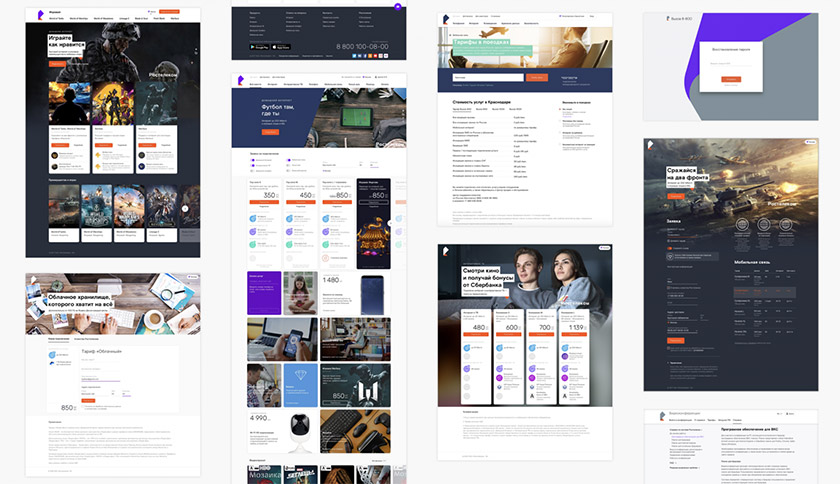Click the orange button under Играйте как нравится
Viewport: 840px width, 484px height.
57,64
